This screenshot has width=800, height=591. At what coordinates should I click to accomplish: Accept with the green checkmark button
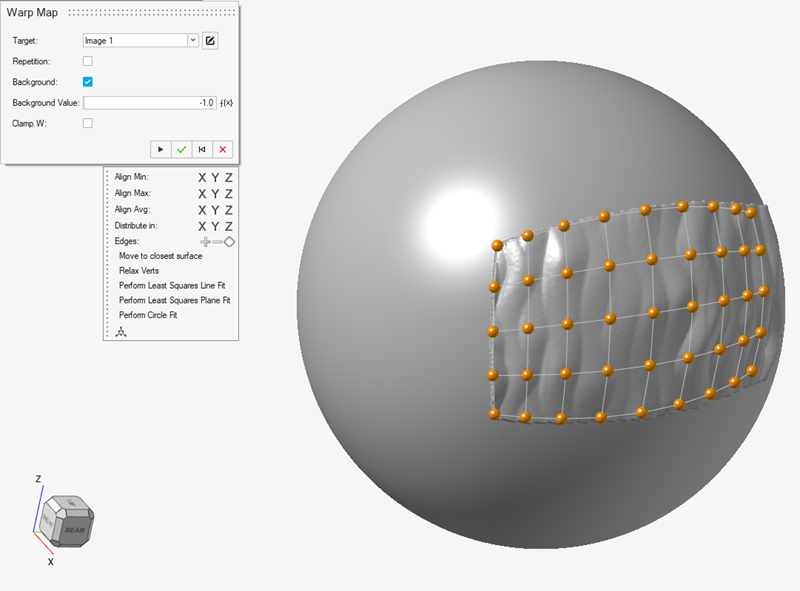click(x=181, y=149)
